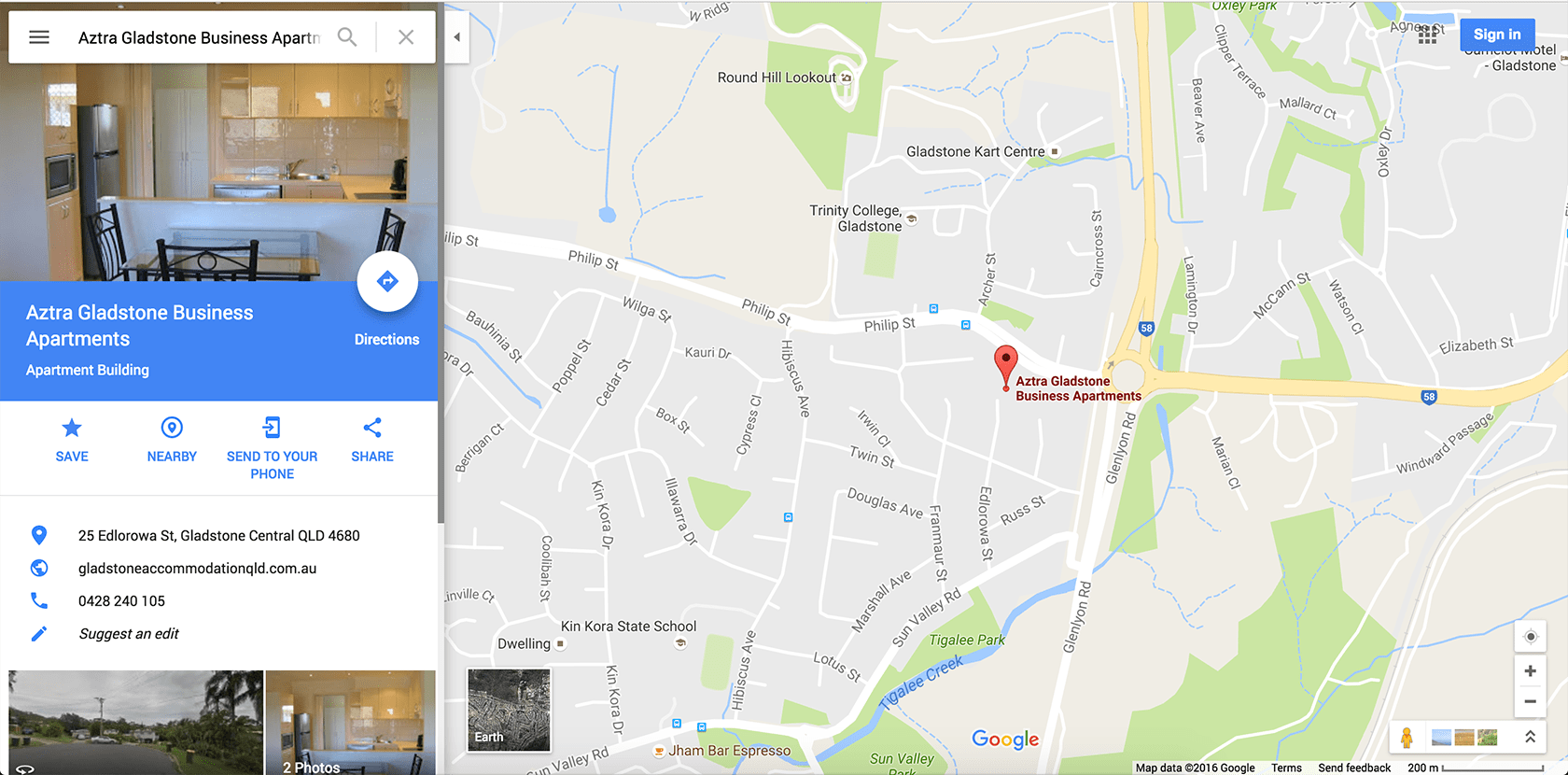Show your location target button

[x=1531, y=637]
